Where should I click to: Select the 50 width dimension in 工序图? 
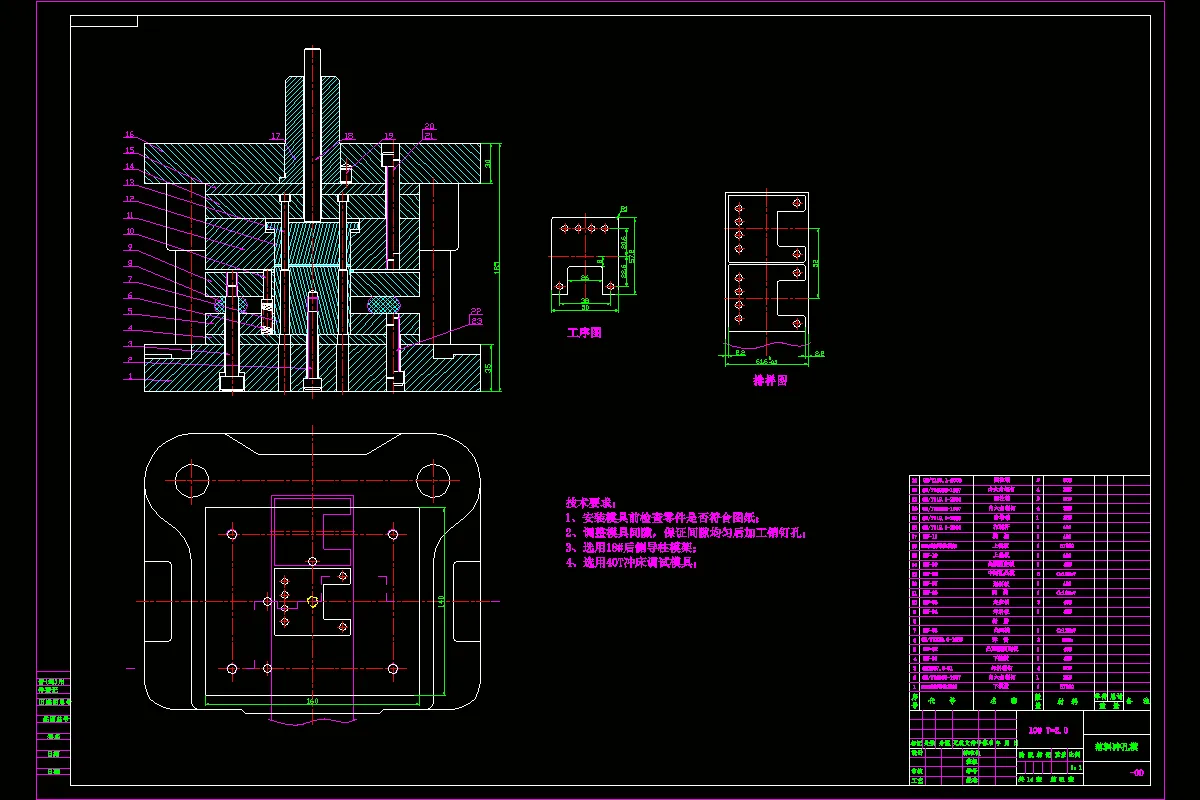click(x=586, y=307)
